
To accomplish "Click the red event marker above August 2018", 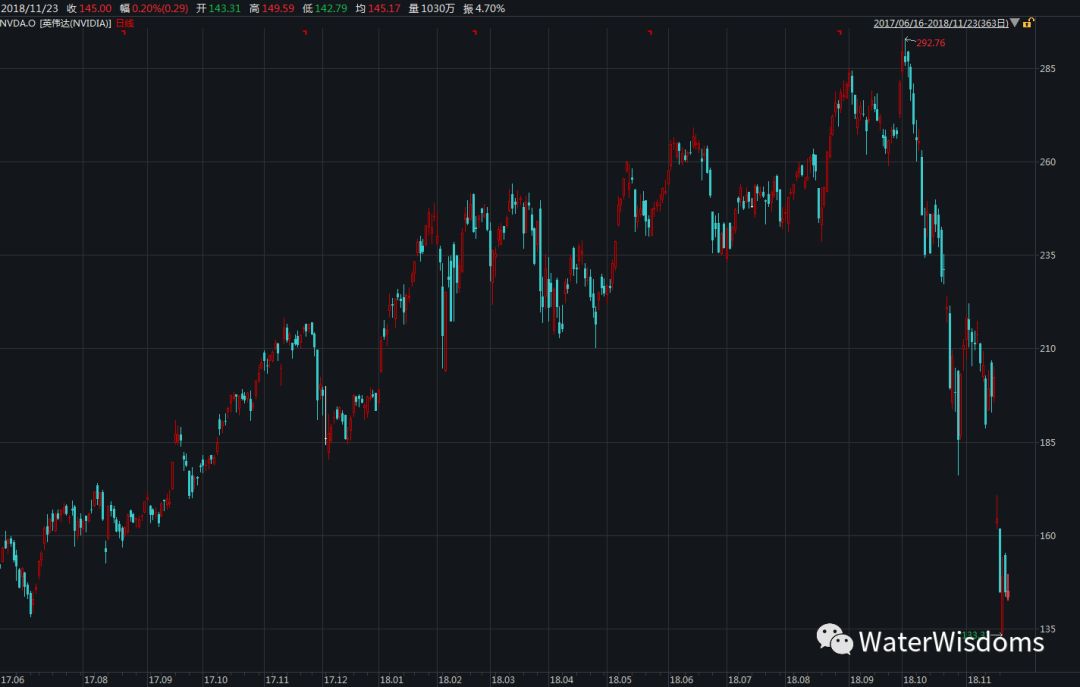I will (839, 32).
